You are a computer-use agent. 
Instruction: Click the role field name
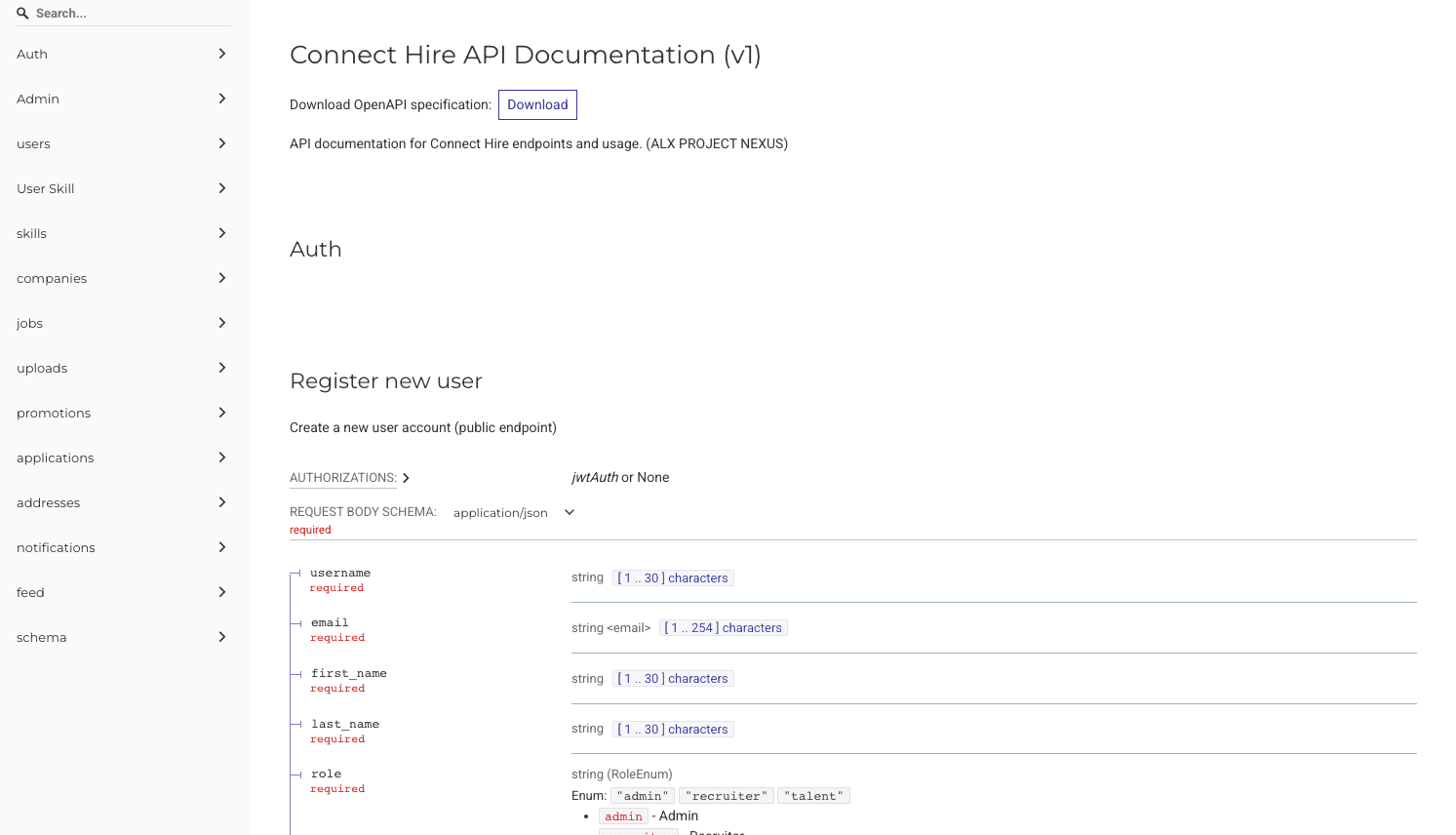[326, 775]
